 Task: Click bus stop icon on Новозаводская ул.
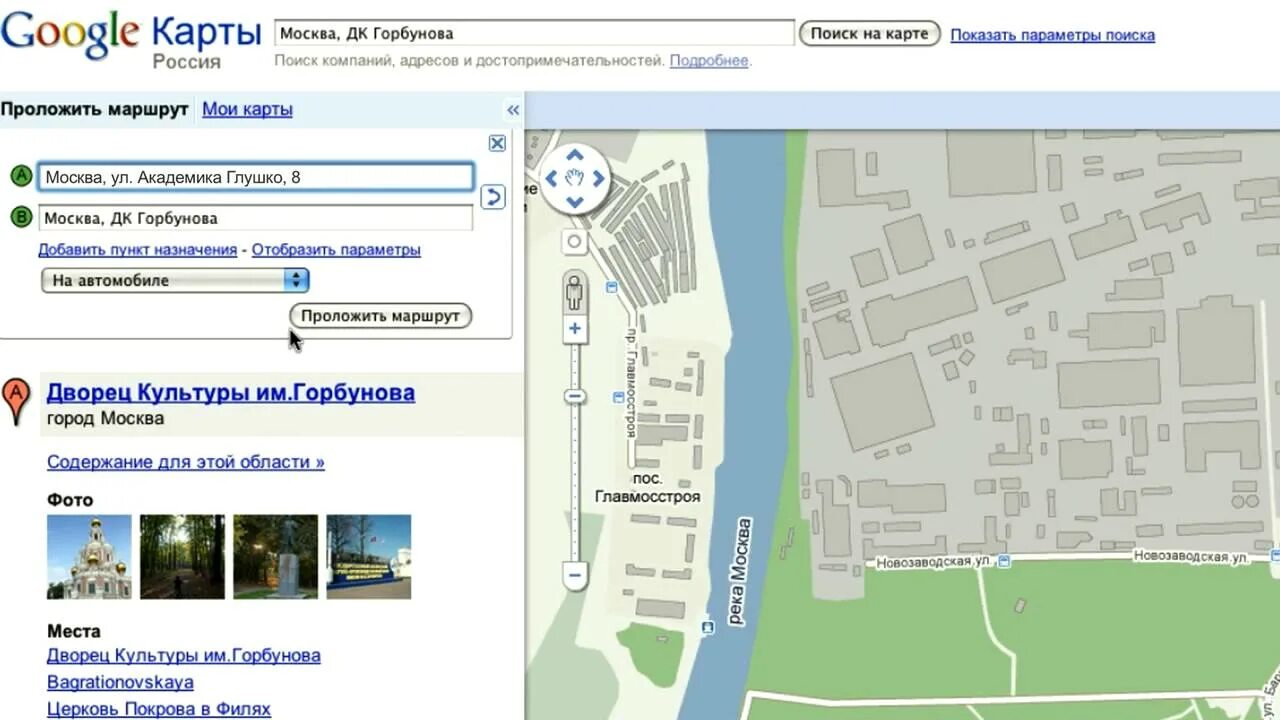point(1005,562)
